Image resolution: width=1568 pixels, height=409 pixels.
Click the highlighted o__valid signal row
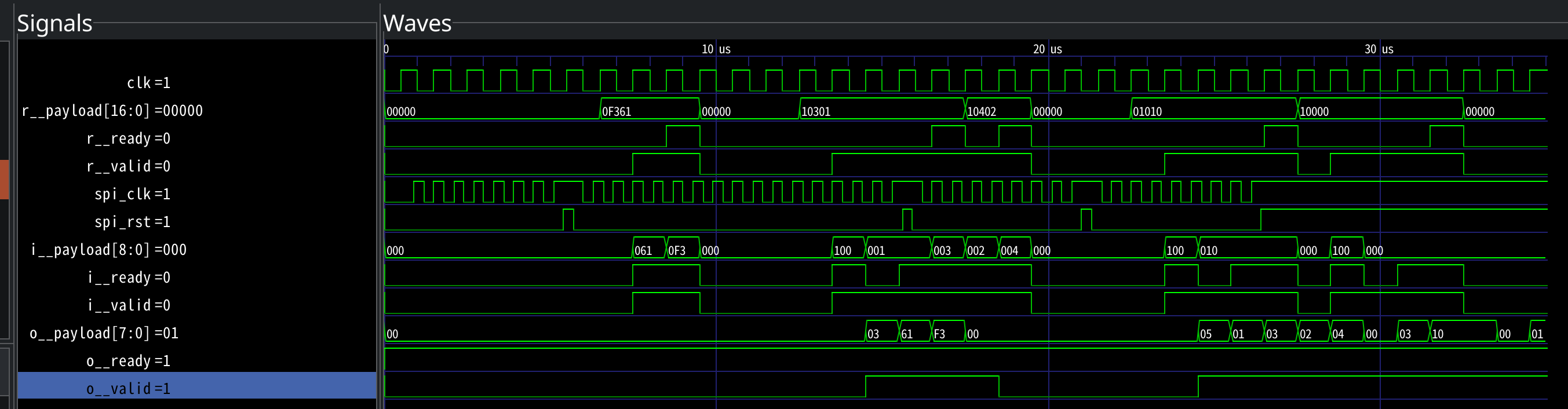pos(128,388)
